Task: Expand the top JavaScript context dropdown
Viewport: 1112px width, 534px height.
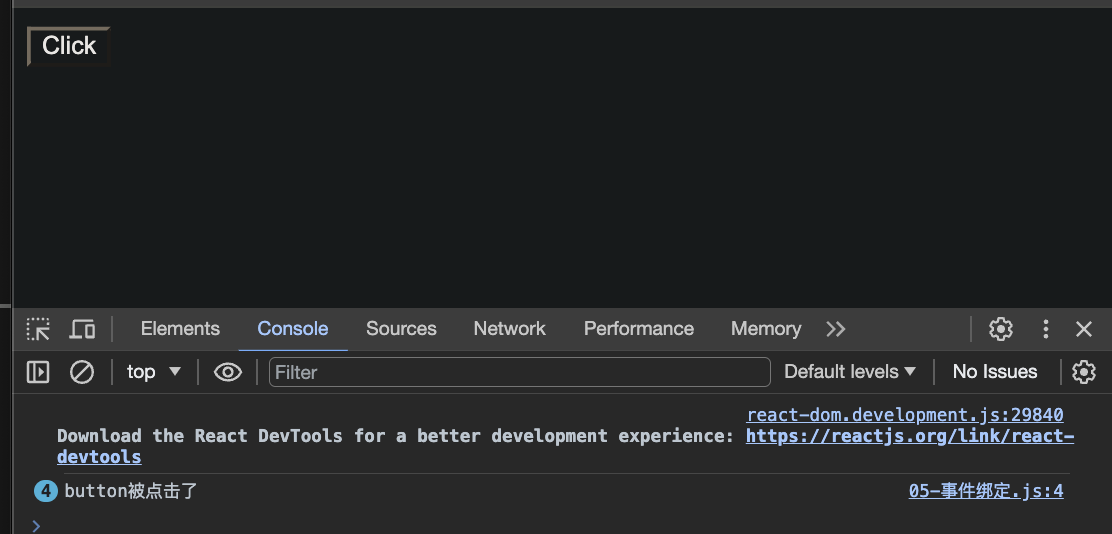Action: 154,372
